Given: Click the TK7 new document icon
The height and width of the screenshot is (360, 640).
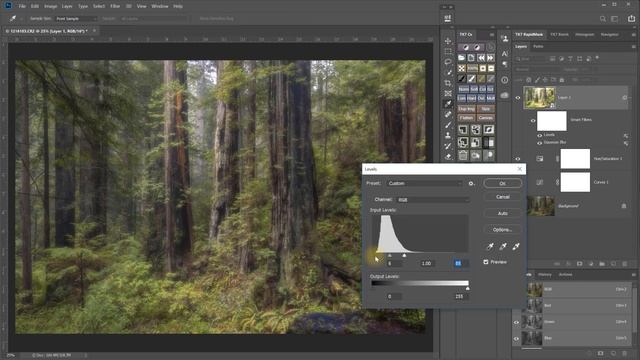Looking at the screenshot, I should pos(471,58).
